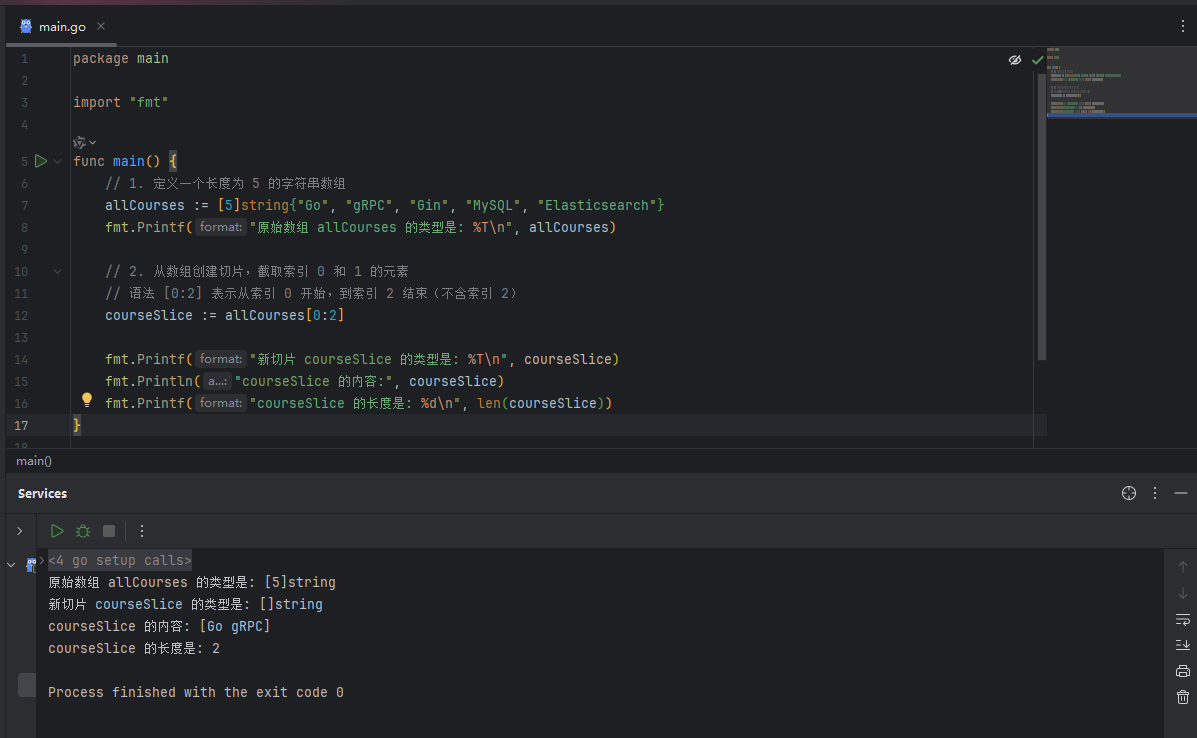The image size is (1197, 738).
Task: Print the console output
Action: [1182, 671]
